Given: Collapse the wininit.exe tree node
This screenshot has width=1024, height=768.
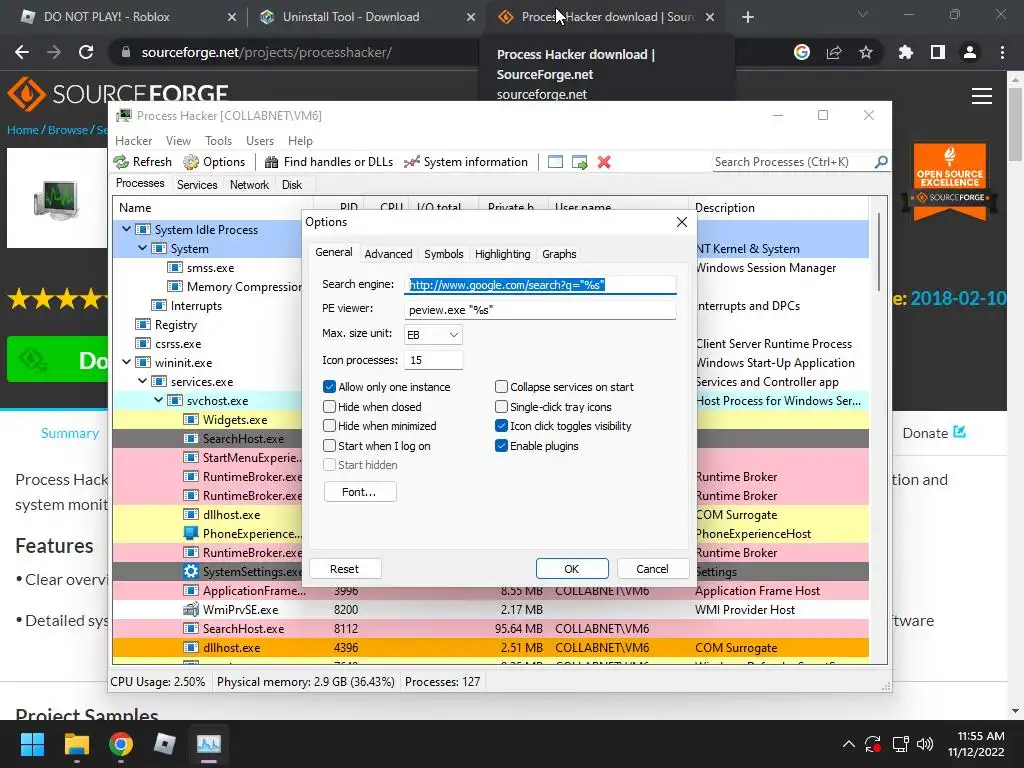Looking at the screenshot, I should (x=126, y=362).
